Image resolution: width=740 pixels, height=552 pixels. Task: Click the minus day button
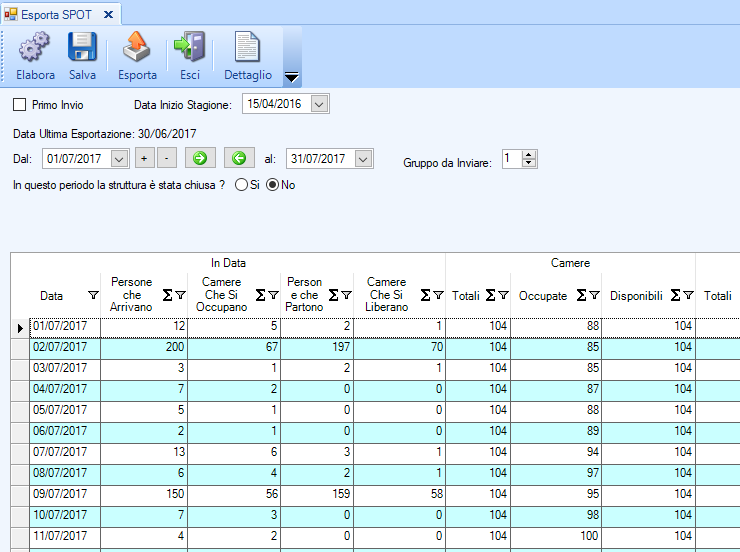[x=166, y=158]
